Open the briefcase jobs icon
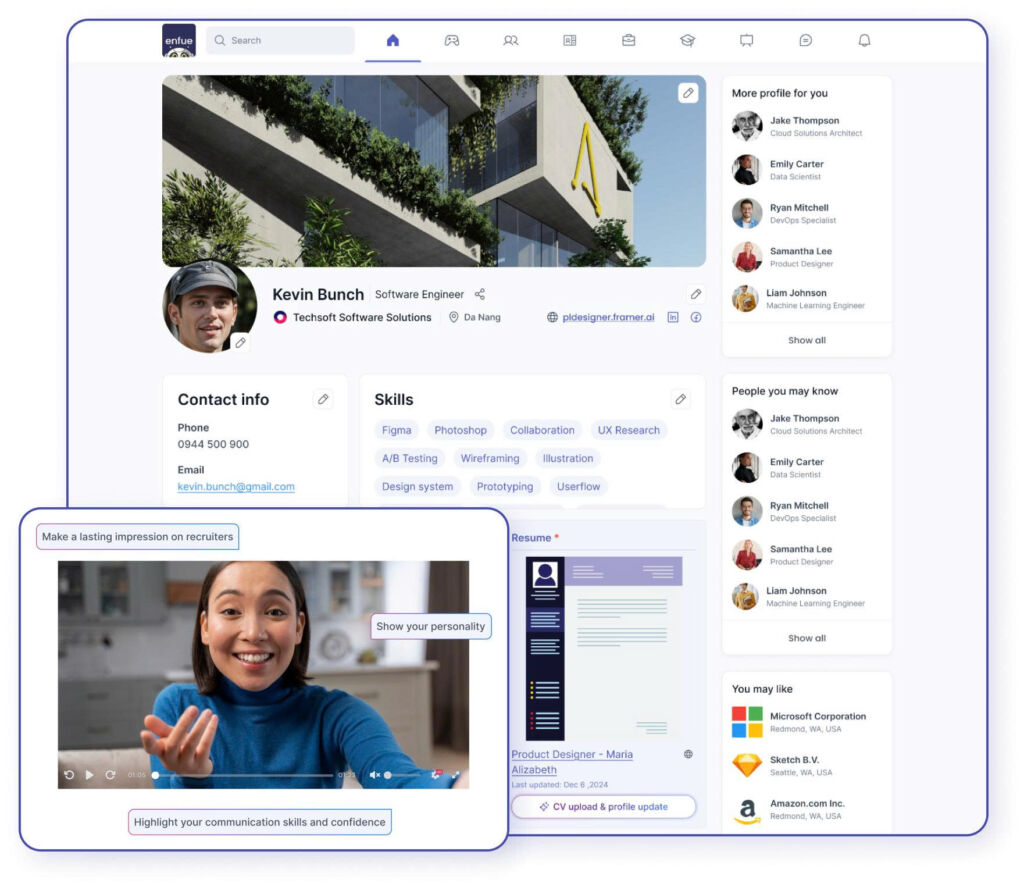Image resolution: width=1024 pixels, height=887 pixels. coord(628,40)
